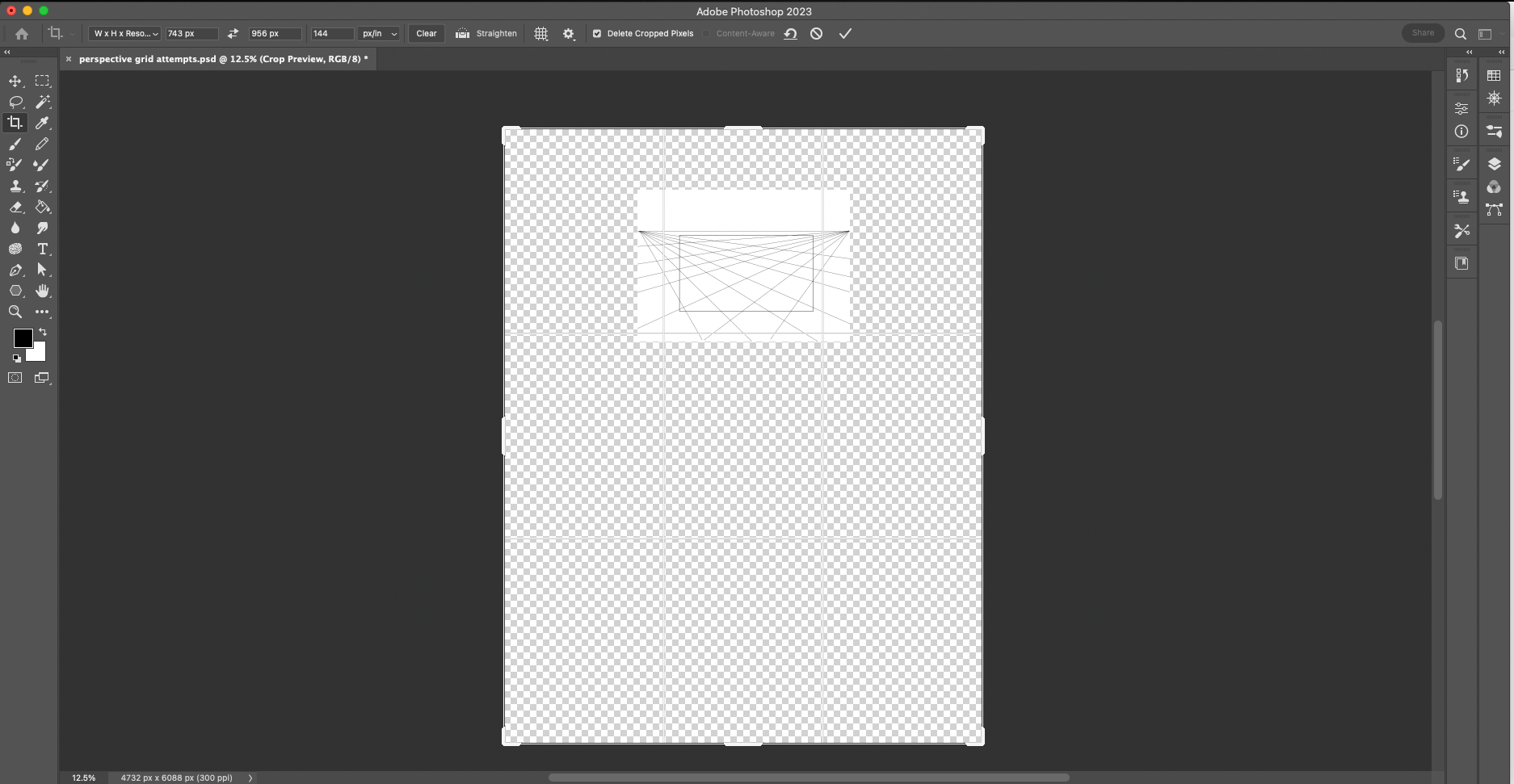Screen dimensions: 1514x784
Task: Select the Zoom tool in toolbar
Action: pos(15,312)
